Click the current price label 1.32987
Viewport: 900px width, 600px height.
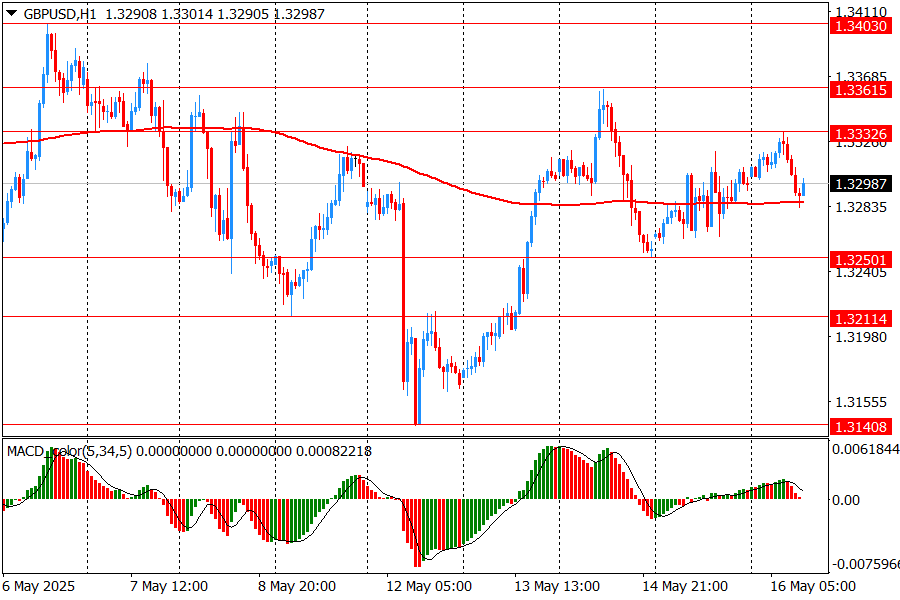tap(859, 184)
